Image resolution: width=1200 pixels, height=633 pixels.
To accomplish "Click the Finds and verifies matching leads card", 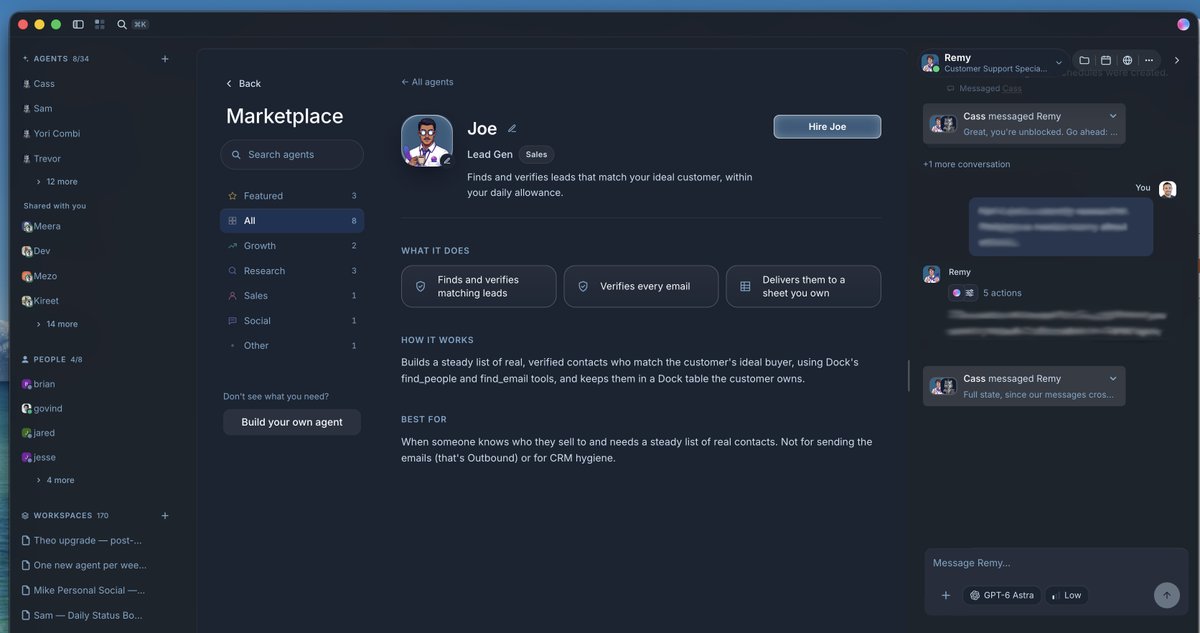I will click(x=478, y=286).
